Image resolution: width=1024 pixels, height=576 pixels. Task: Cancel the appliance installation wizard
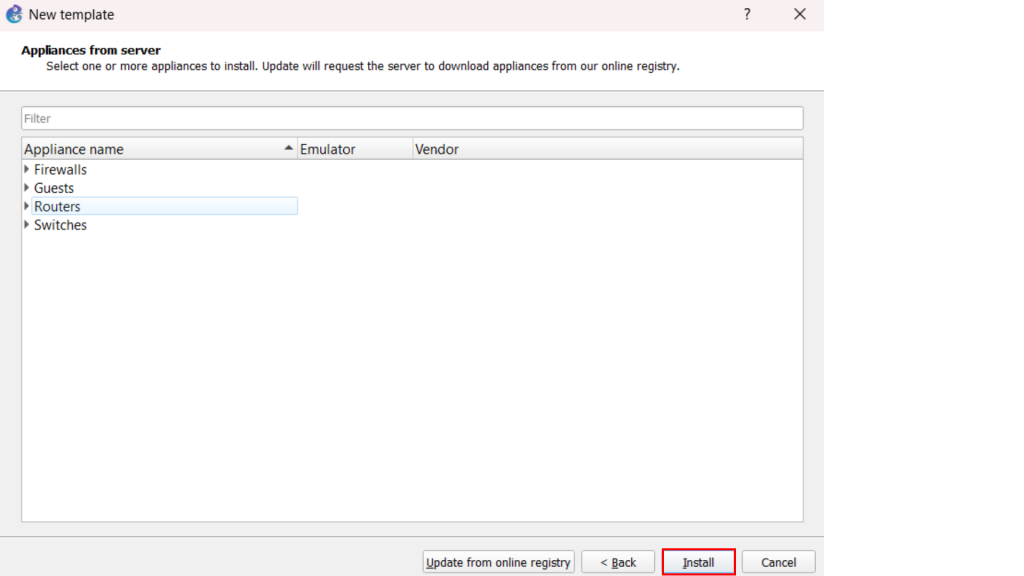(x=778, y=562)
